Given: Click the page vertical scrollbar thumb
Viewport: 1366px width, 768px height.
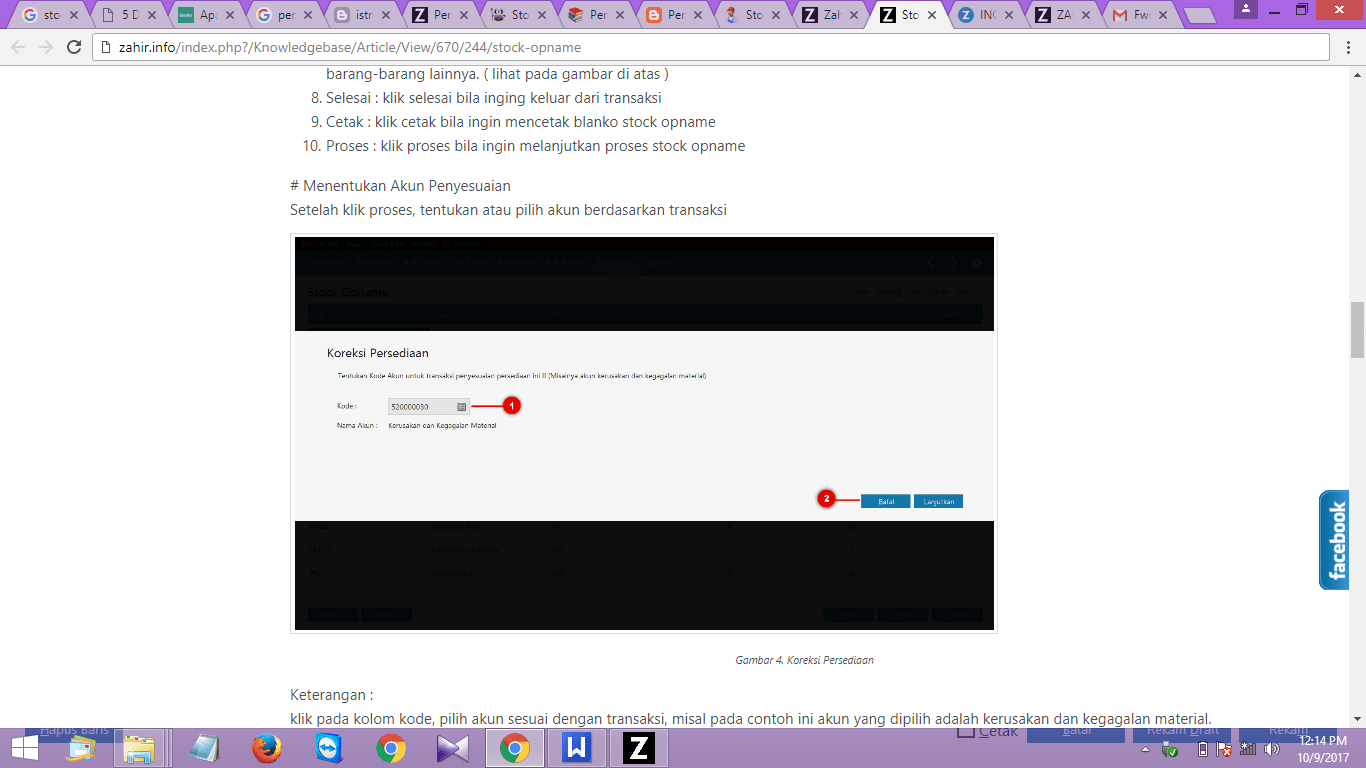Looking at the screenshot, I should tap(1357, 330).
